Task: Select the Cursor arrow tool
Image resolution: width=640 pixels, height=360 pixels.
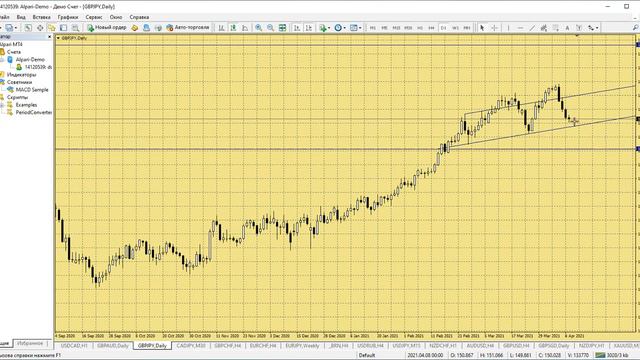Action: pyautogui.click(x=482, y=28)
